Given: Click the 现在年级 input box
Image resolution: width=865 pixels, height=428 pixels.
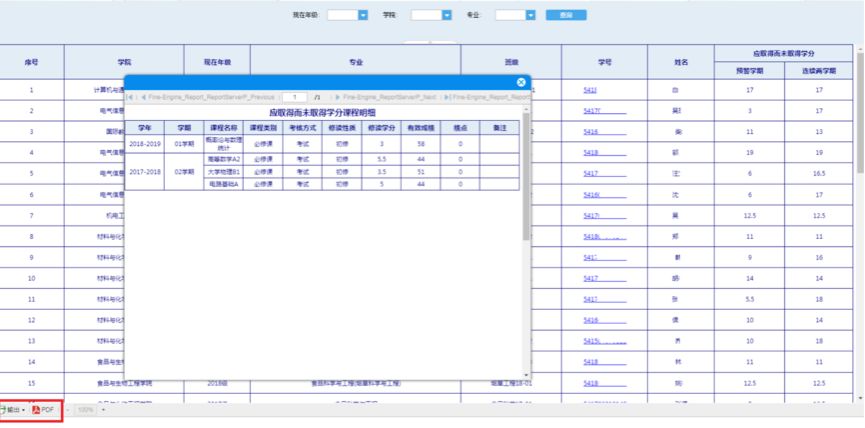Looking at the screenshot, I should (343, 15).
